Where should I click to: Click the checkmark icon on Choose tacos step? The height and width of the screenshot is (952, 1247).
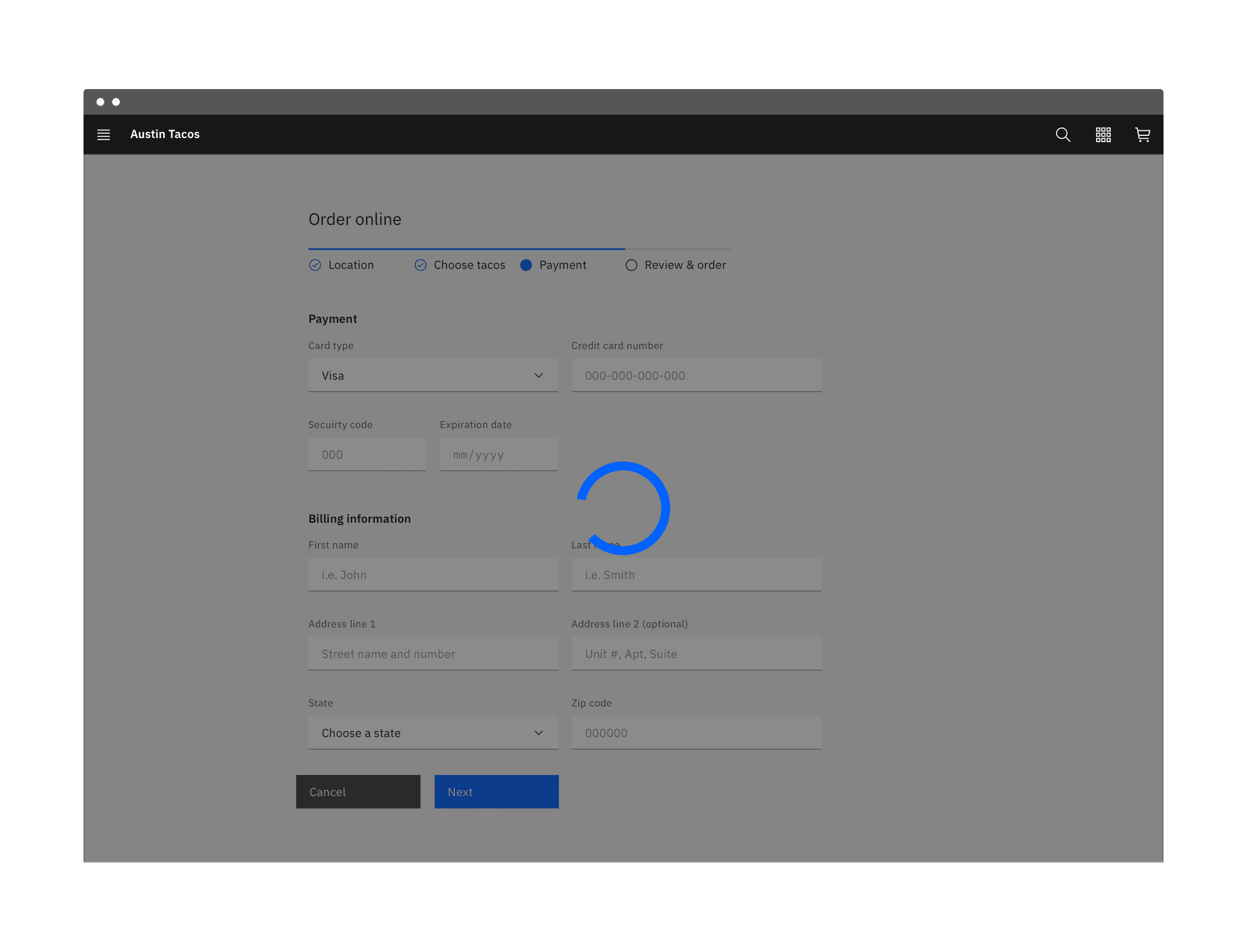pos(420,264)
